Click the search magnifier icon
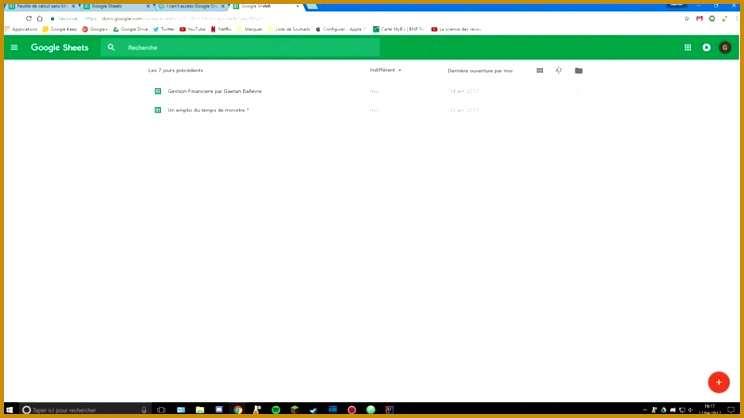 [x=111, y=47]
